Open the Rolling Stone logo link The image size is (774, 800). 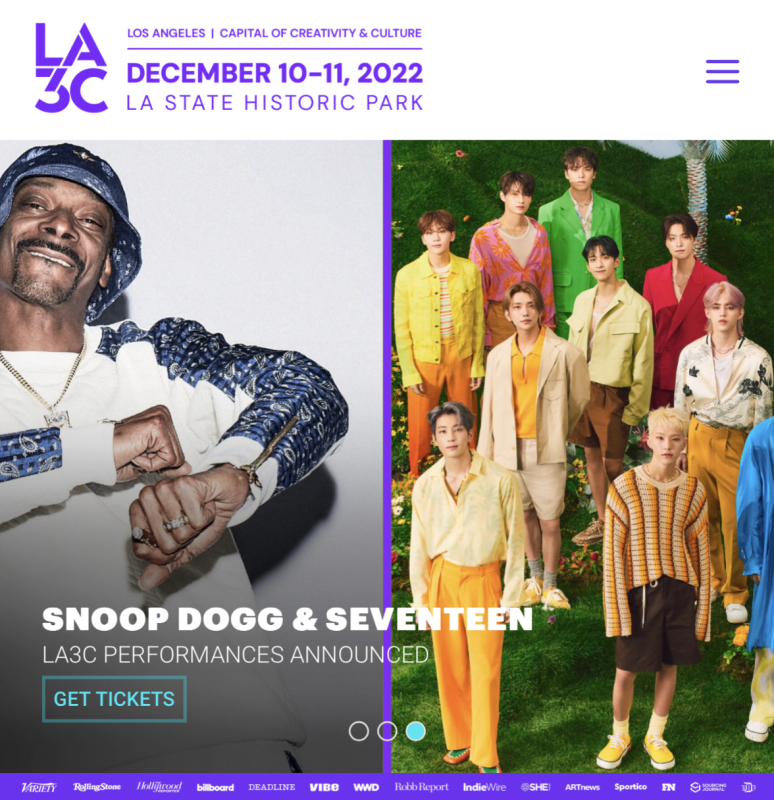97,787
